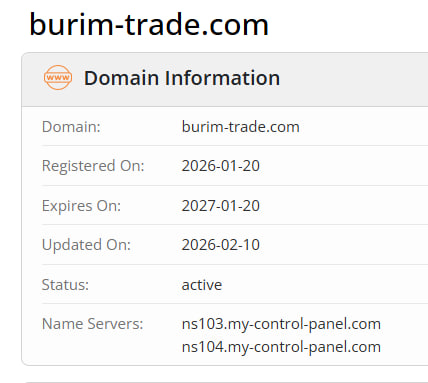Select the registered date 2026-01-20
The height and width of the screenshot is (383, 428).
[220, 166]
